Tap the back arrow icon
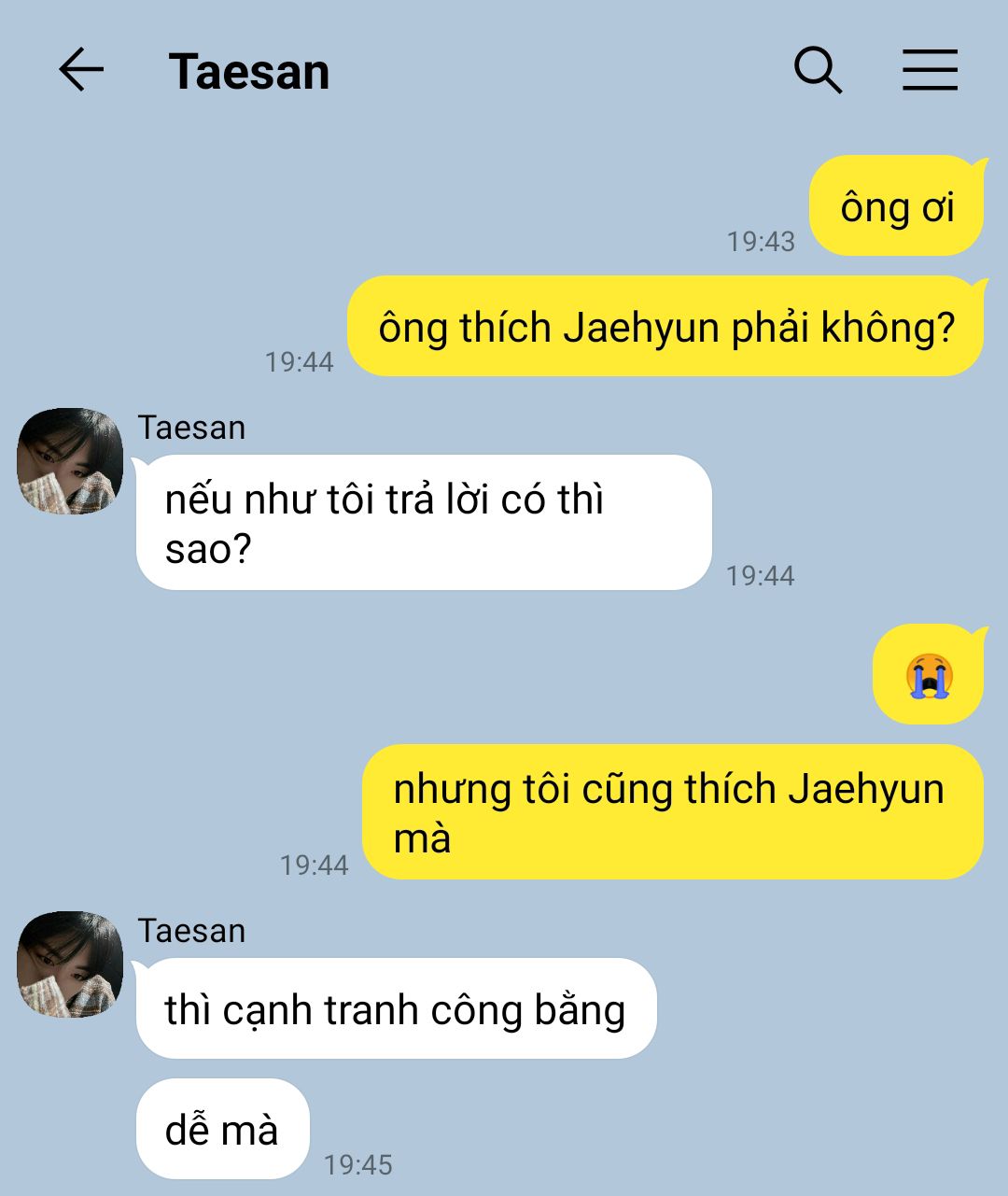 (81, 70)
